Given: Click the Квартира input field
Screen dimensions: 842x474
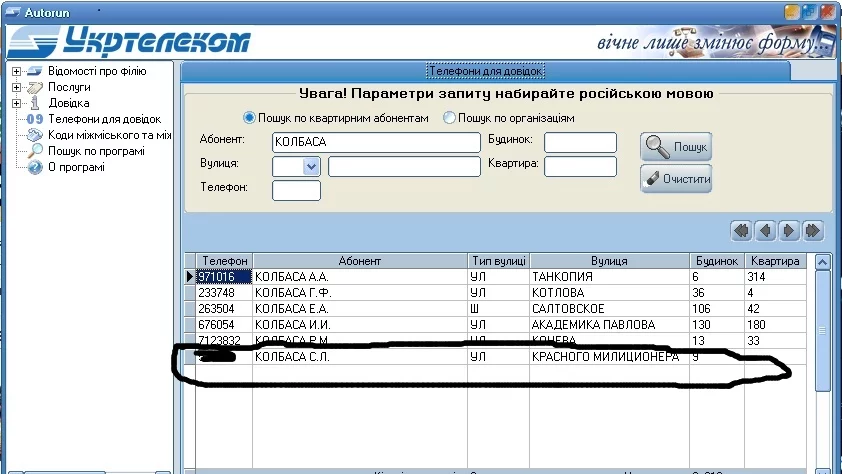Looking at the screenshot, I should (580, 166).
